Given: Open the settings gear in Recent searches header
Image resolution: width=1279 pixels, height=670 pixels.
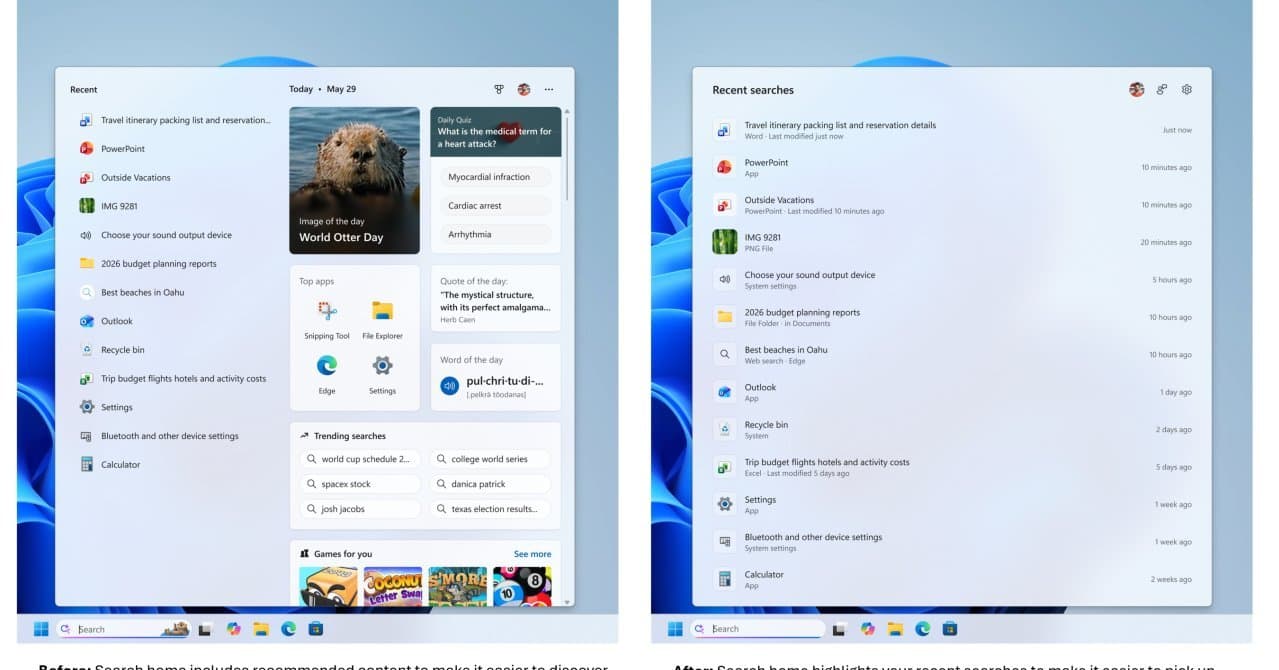Looking at the screenshot, I should (x=1187, y=89).
